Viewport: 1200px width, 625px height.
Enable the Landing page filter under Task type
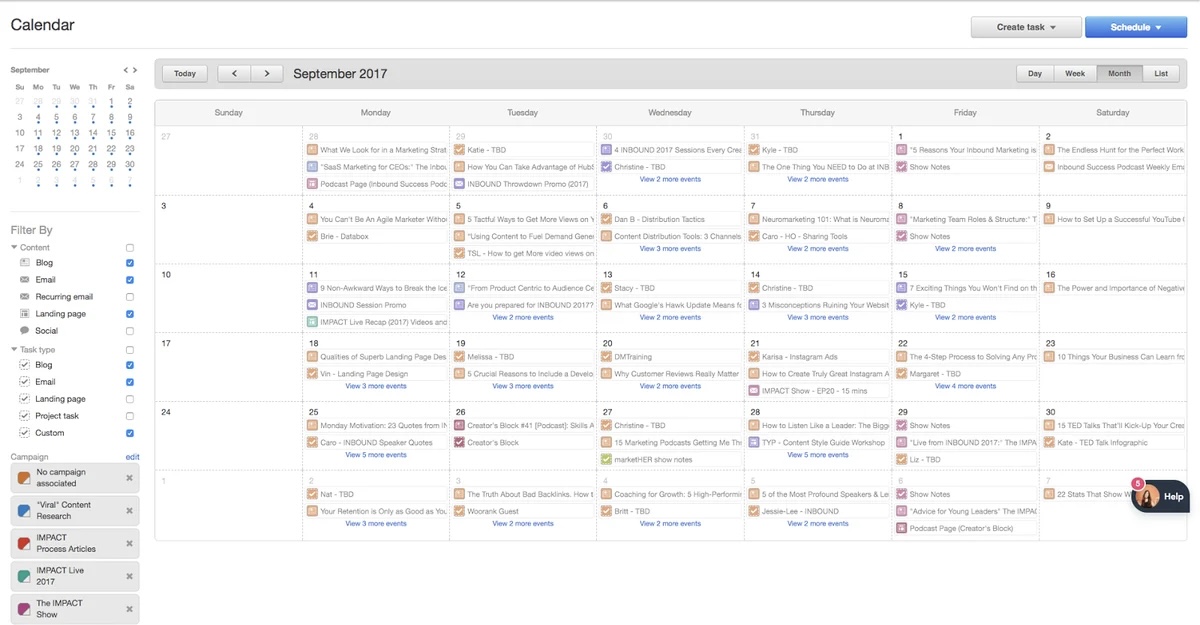click(130, 399)
